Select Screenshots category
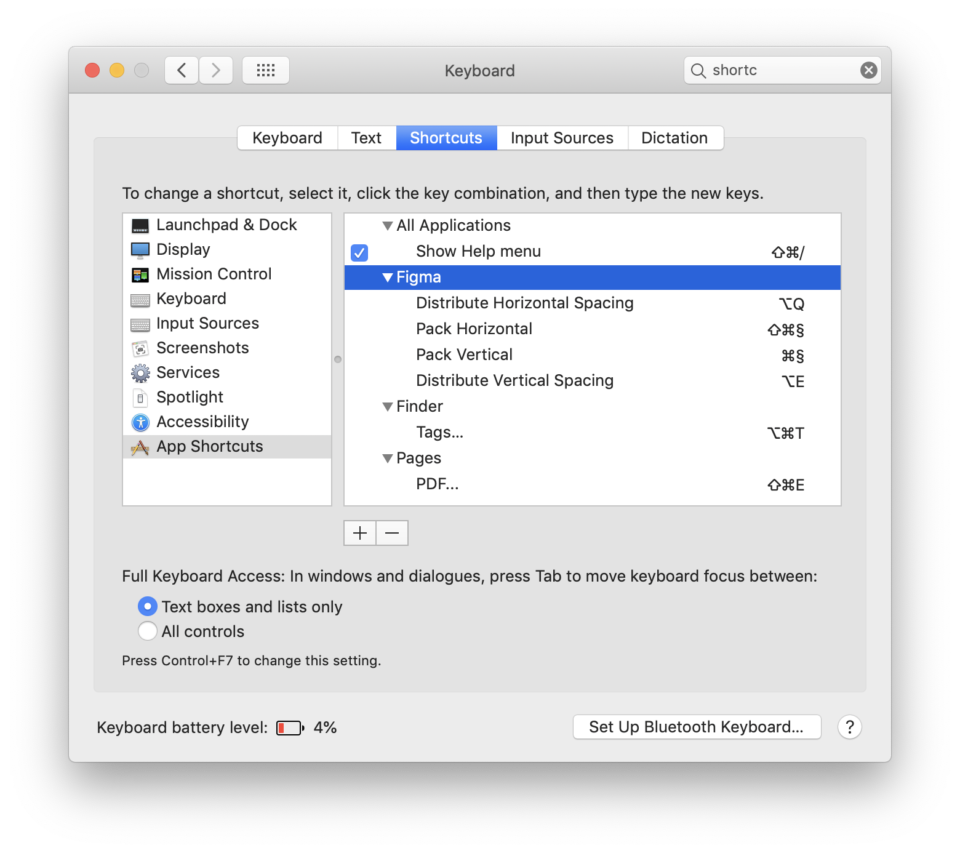Viewport: 960px width, 853px height. [227, 348]
